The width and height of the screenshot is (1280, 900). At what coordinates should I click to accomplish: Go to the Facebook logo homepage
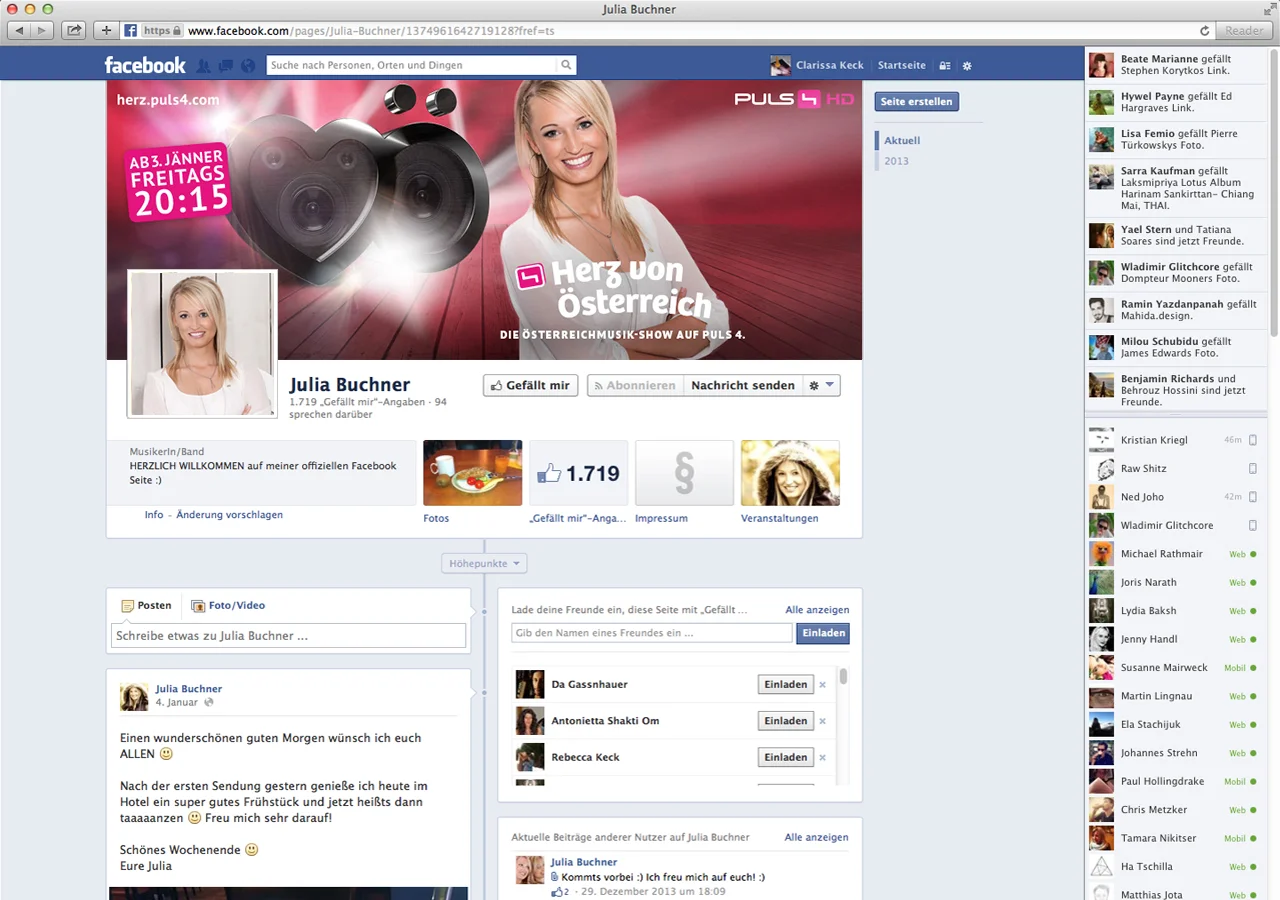pyautogui.click(x=145, y=65)
